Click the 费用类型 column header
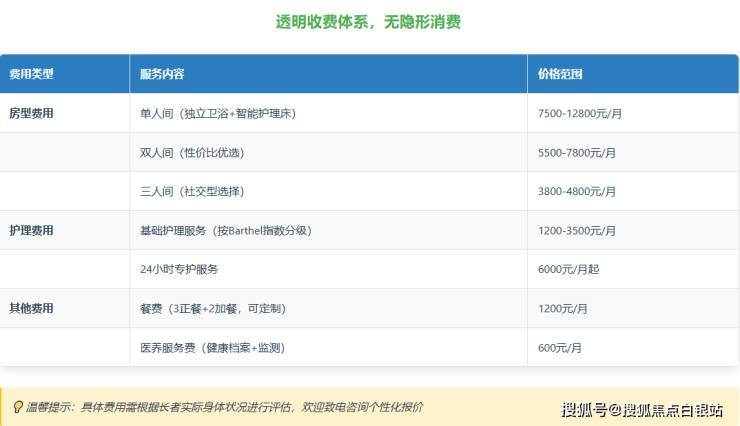 [x=31, y=74]
